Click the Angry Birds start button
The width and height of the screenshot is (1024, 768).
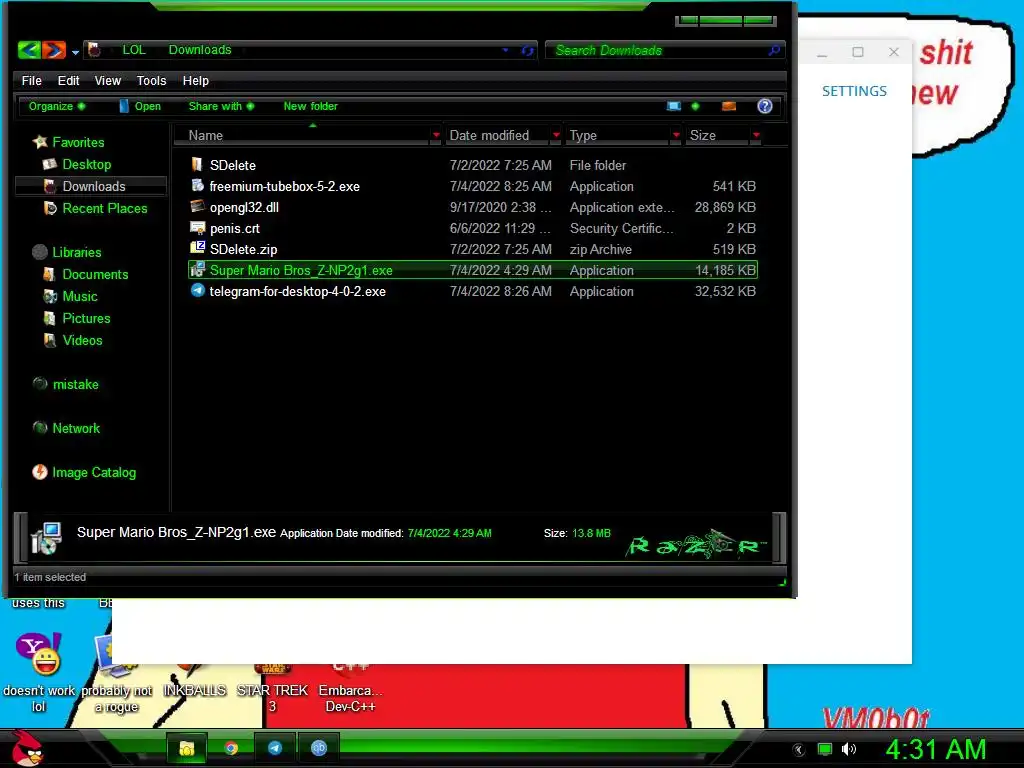[27, 748]
